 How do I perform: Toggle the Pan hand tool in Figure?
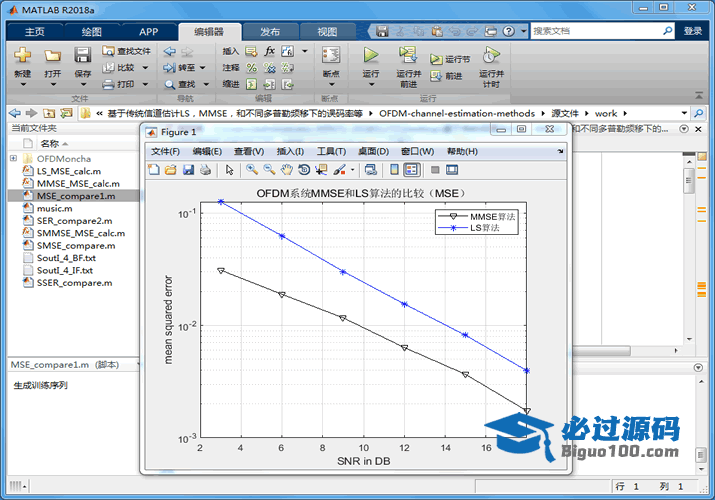click(286, 170)
